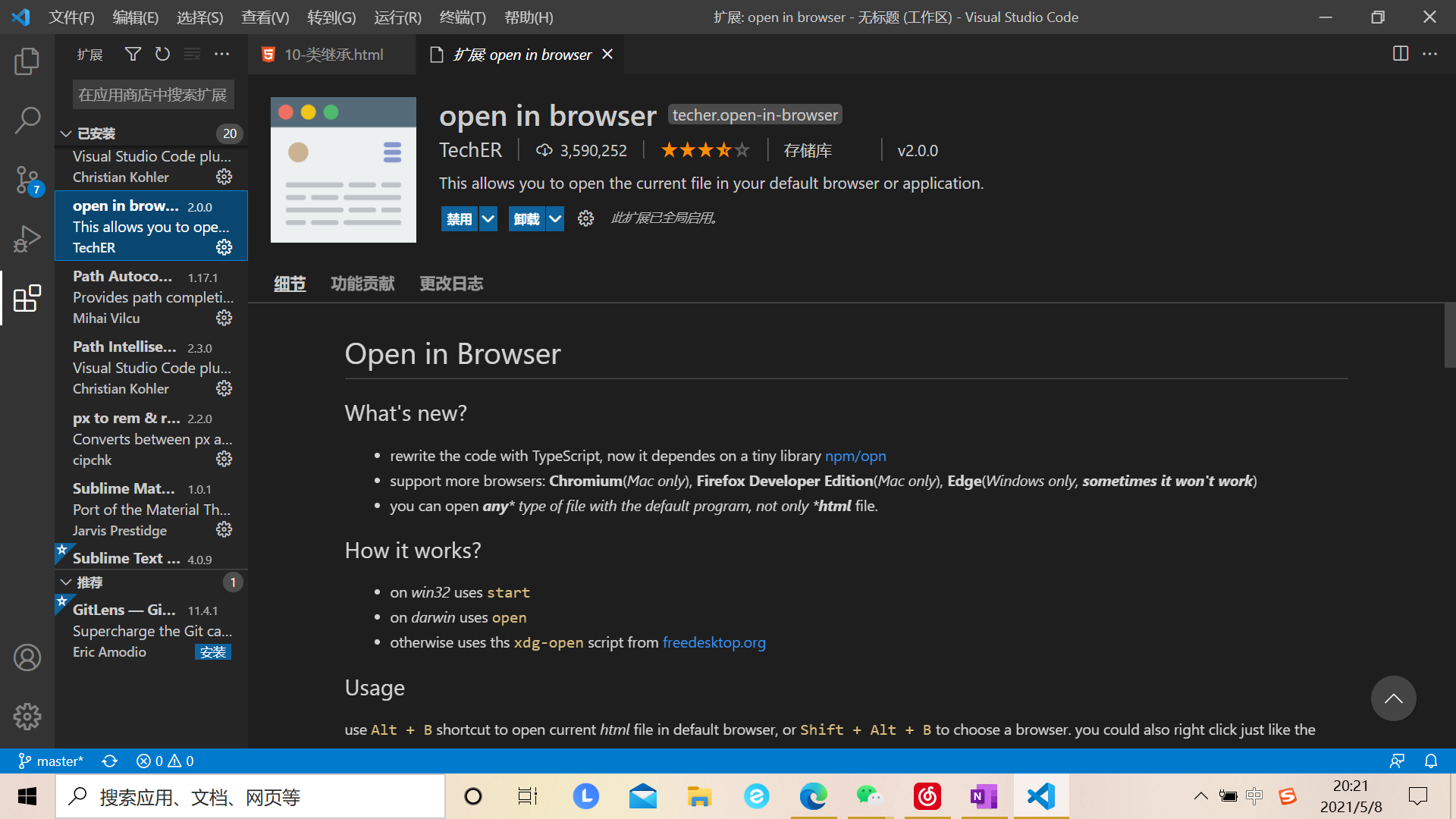Switch to the 功能贡献 tab
Screen dimensions: 1456x819
tap(362, 283)
